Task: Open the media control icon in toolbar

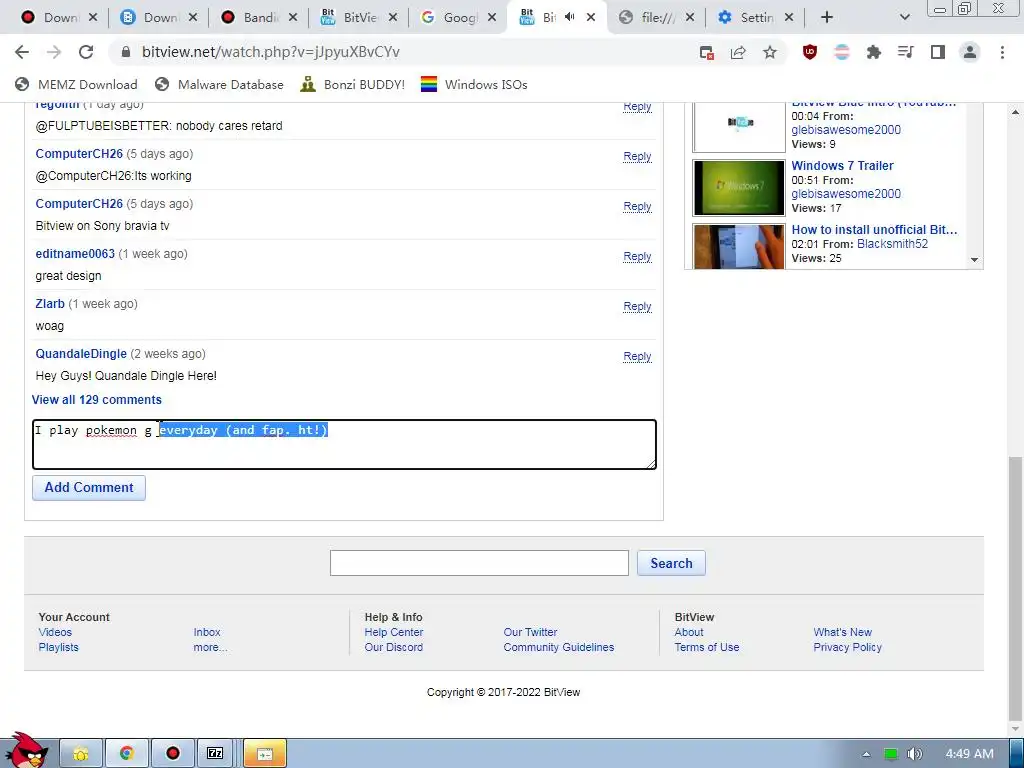Action: [x=906, y=52]
